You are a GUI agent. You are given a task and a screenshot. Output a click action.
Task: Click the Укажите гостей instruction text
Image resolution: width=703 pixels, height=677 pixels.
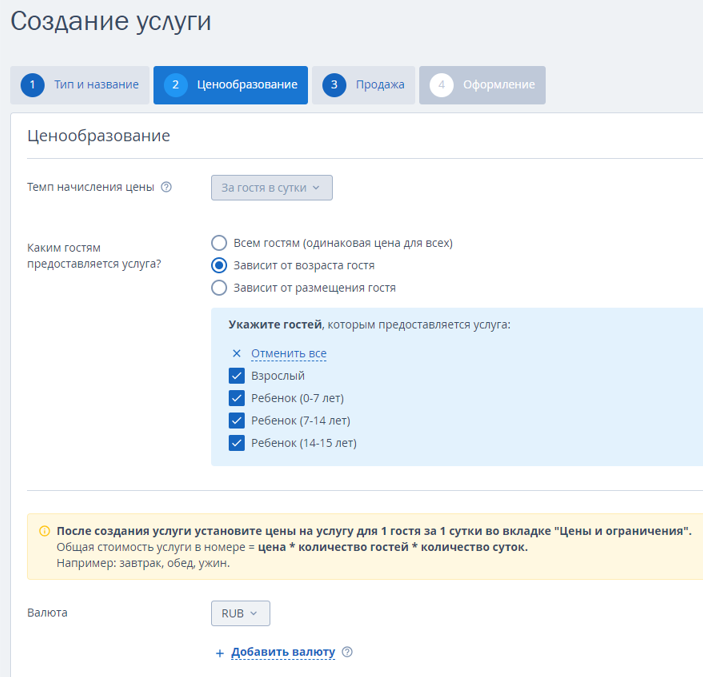tap(369, 325)
